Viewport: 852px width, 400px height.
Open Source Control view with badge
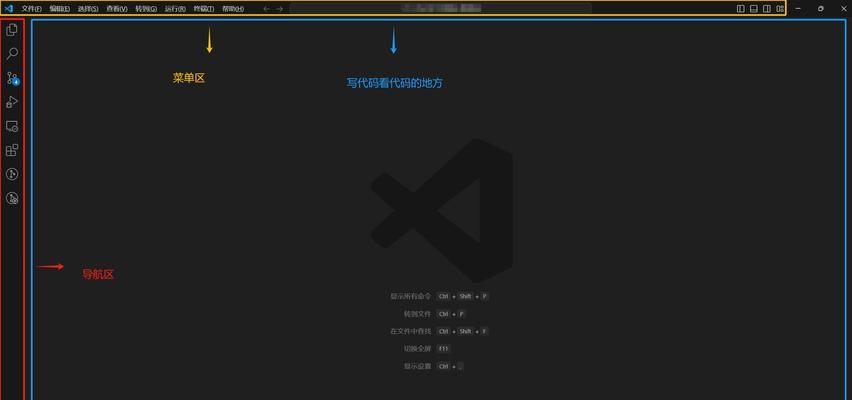coord(12,78)
